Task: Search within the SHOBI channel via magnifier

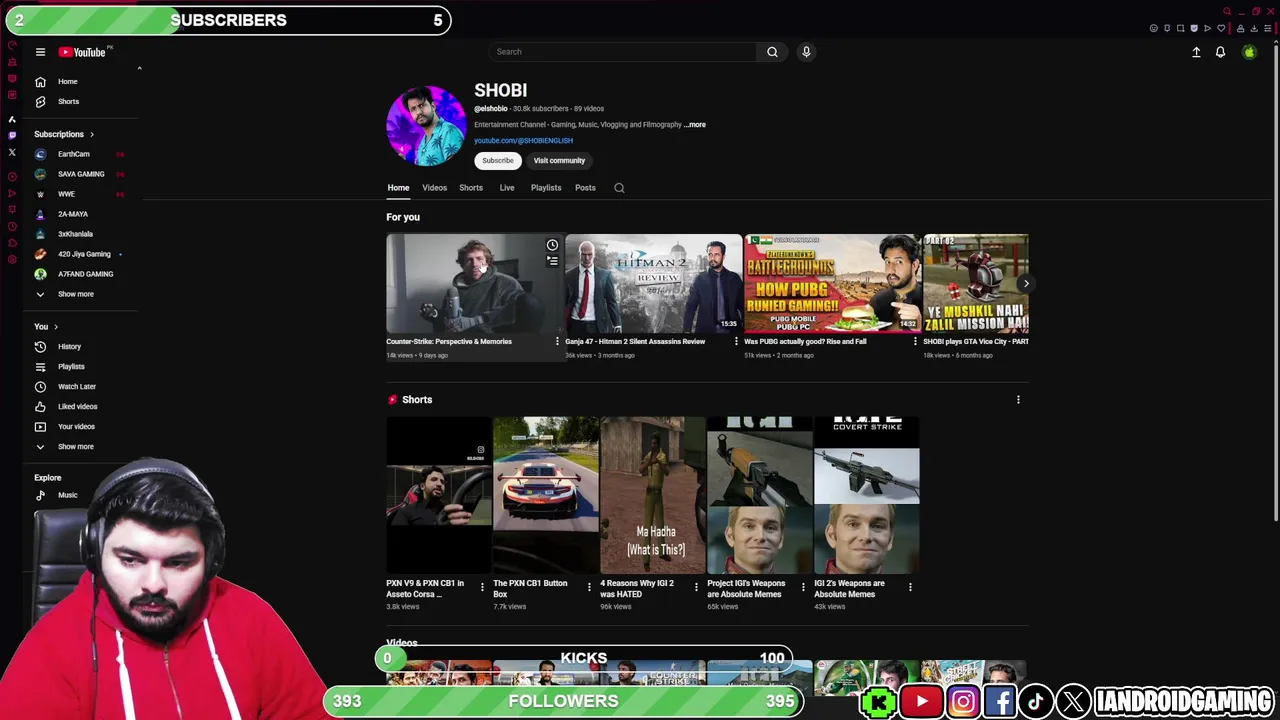Action: [619, 188]
